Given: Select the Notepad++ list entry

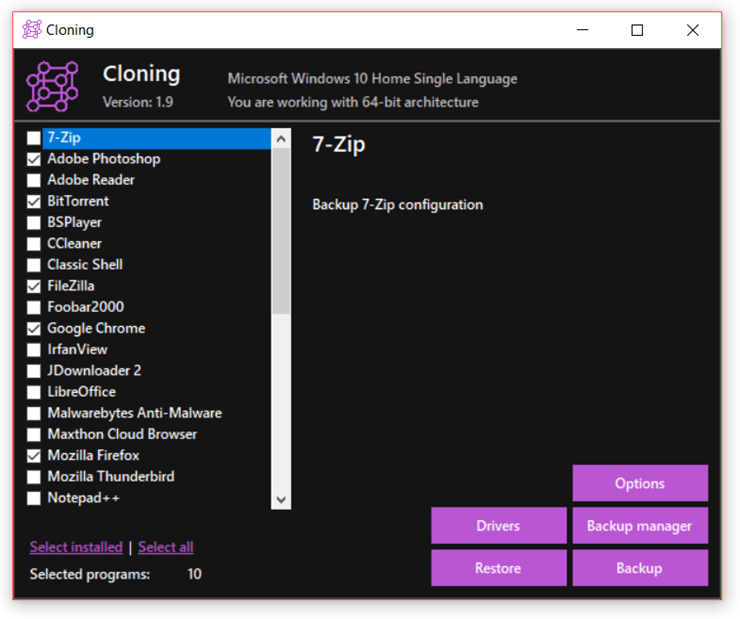Looking at the screenshot, I should 84,498.
